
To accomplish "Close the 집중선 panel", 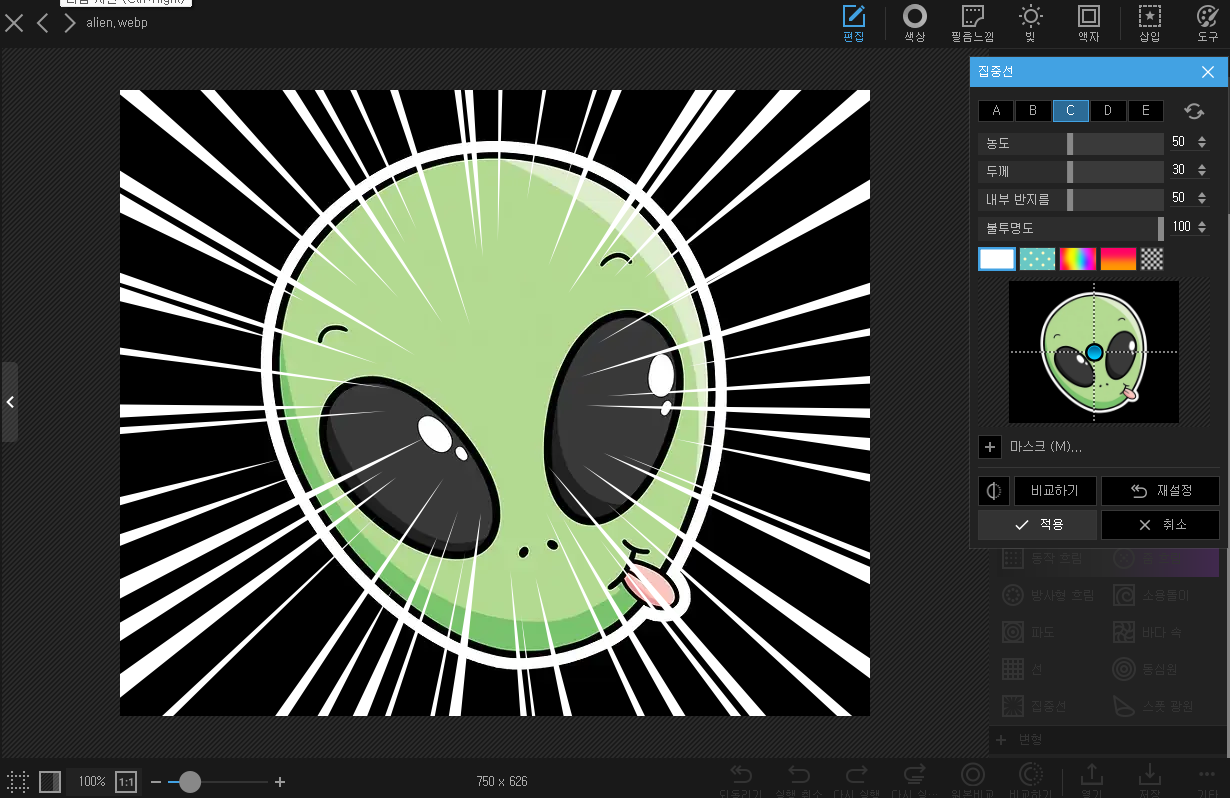I will (1208, 72).
